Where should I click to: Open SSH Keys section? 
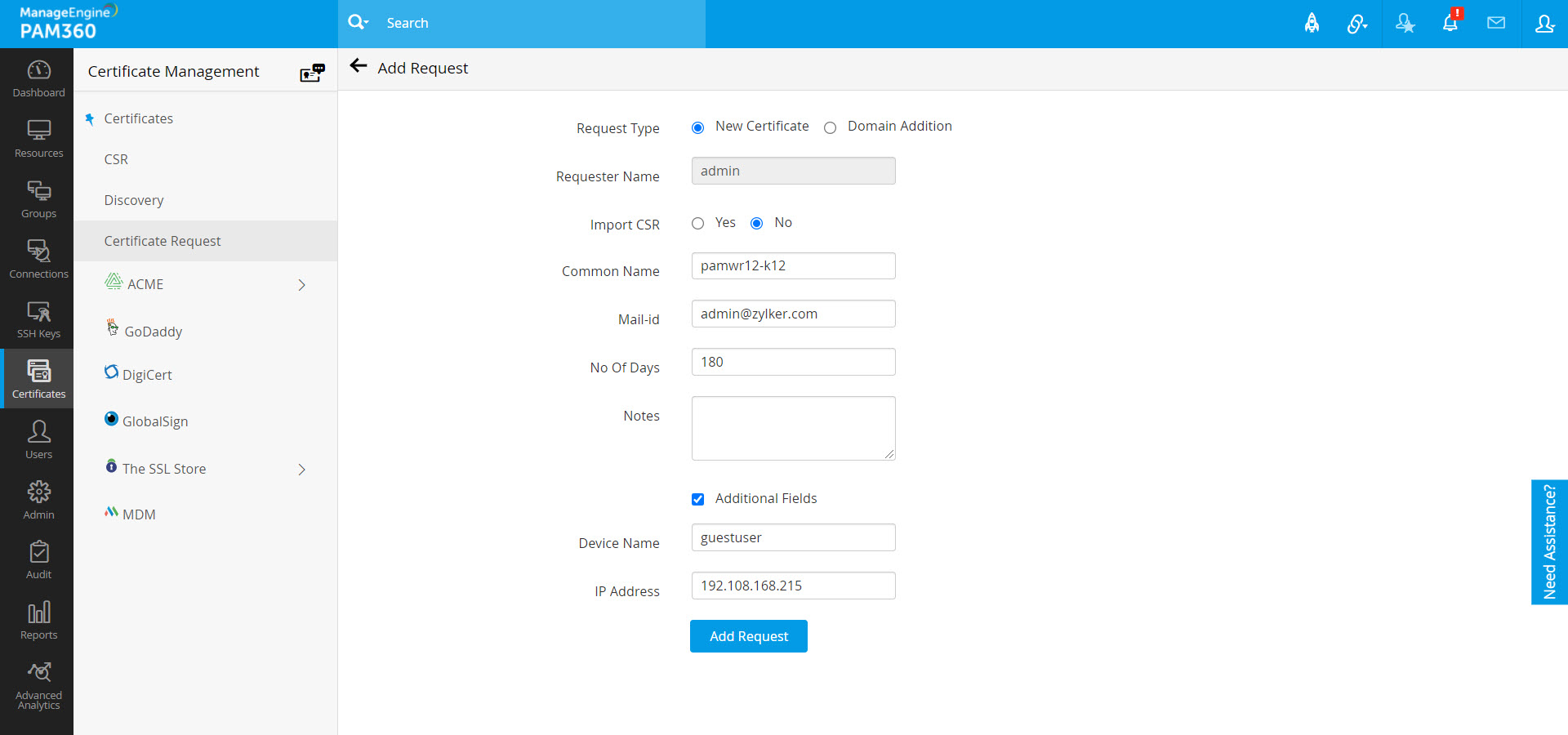(38, 319)
